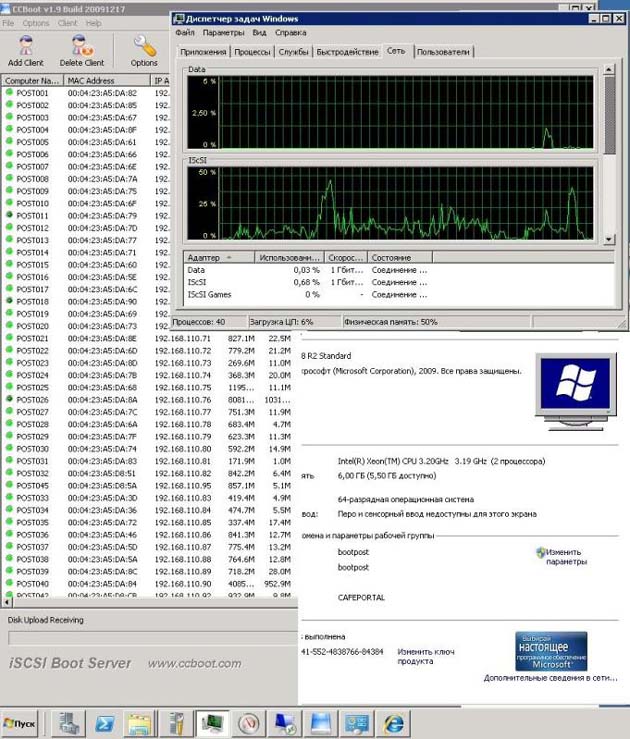Sort CCBoot list by MAC Address column

pyautogui.click(x=106, y=81)
